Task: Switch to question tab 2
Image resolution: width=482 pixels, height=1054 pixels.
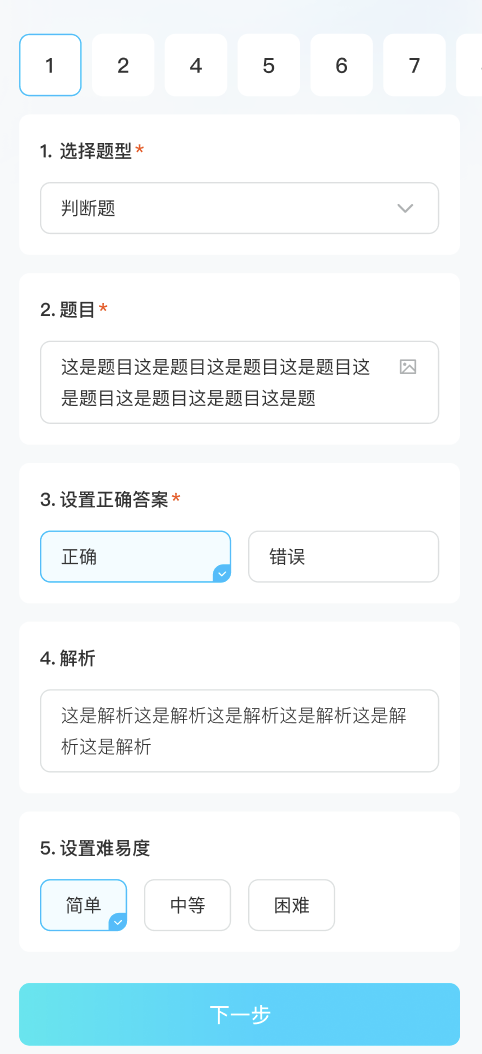Action: [123, 65]
